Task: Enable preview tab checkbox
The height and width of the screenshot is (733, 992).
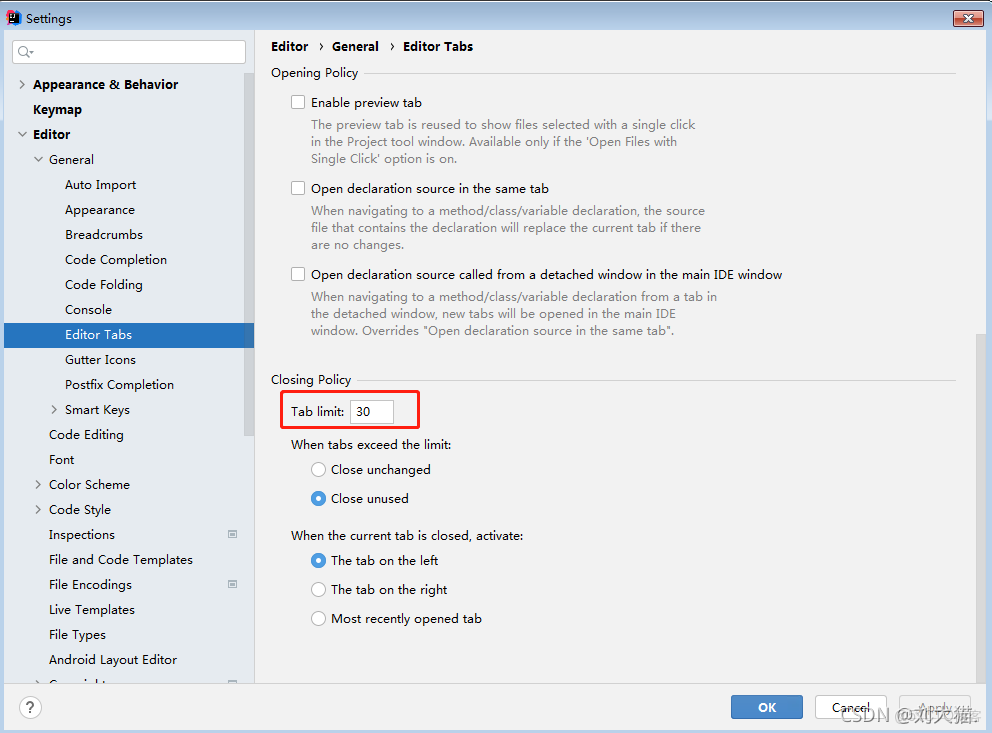Action: pos(298,102)
